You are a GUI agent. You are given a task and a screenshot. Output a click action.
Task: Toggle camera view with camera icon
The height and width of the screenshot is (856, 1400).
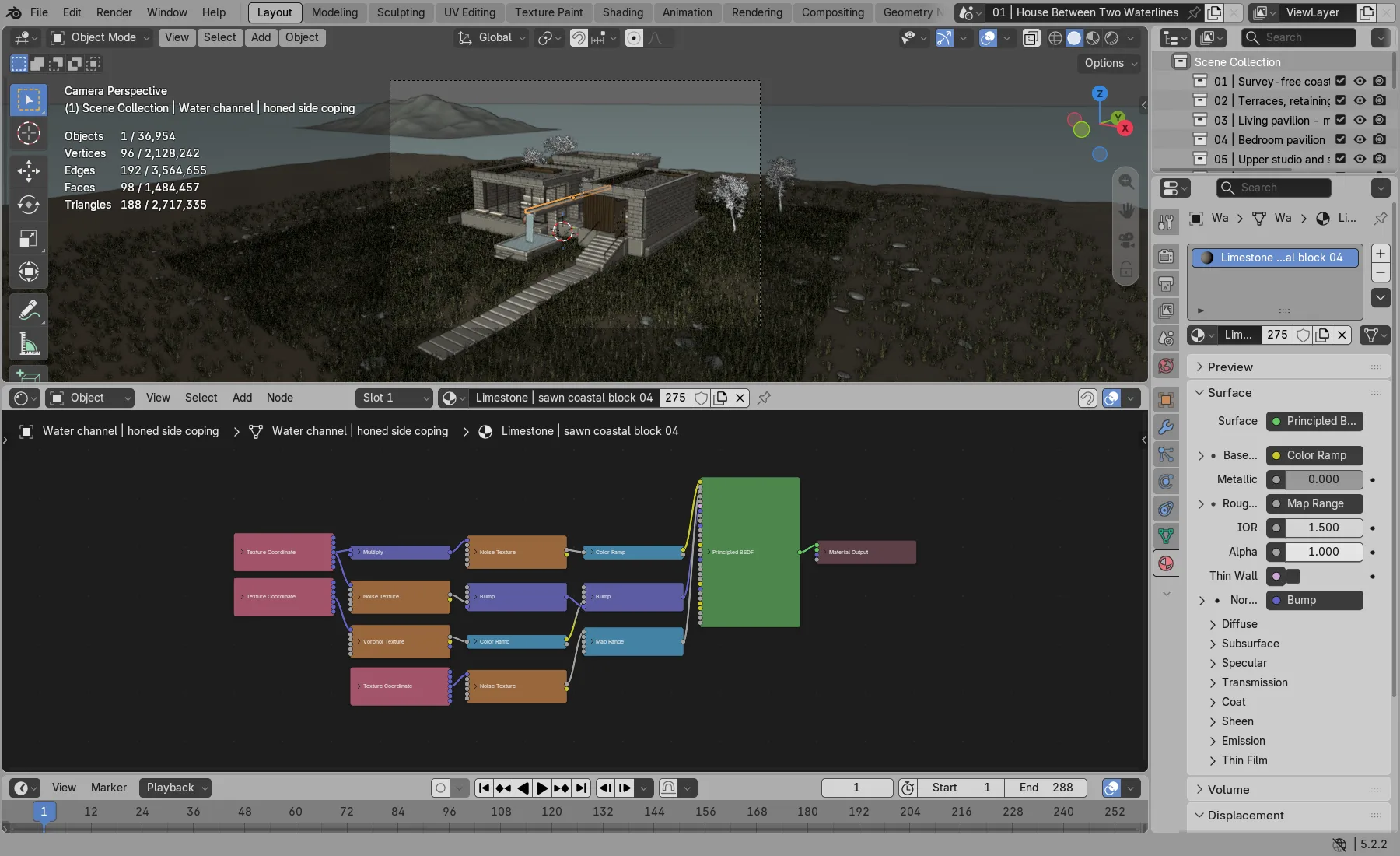tap(1126, 240)
